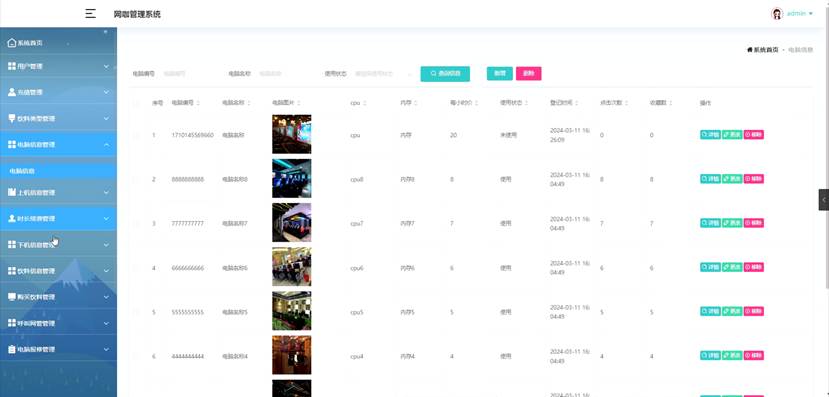
Task: Sort by the cpu column sort icon
Action: click(x=365, y=103)
